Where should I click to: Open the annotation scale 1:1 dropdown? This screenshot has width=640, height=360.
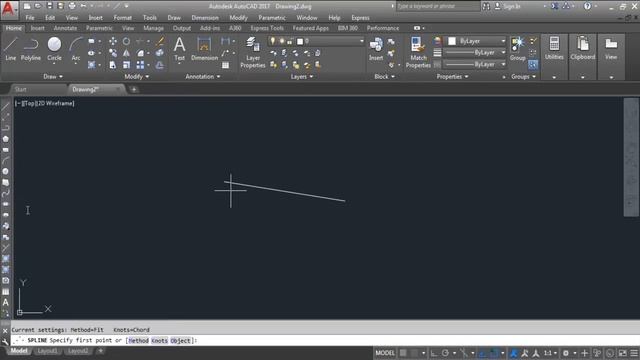(x=550, y=353)
